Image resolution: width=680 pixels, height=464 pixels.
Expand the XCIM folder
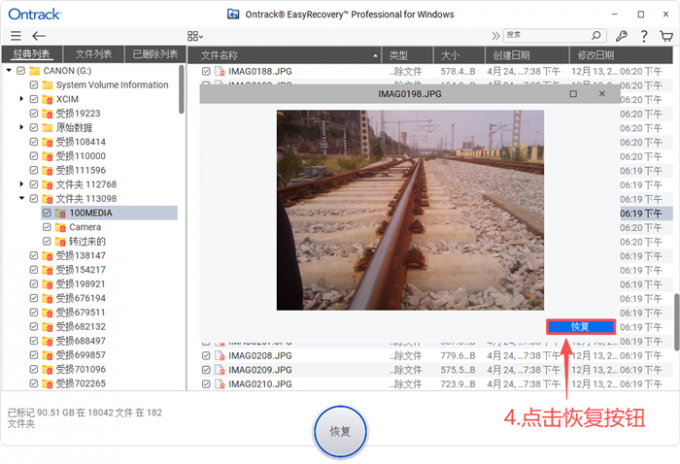tap(21, 99)
